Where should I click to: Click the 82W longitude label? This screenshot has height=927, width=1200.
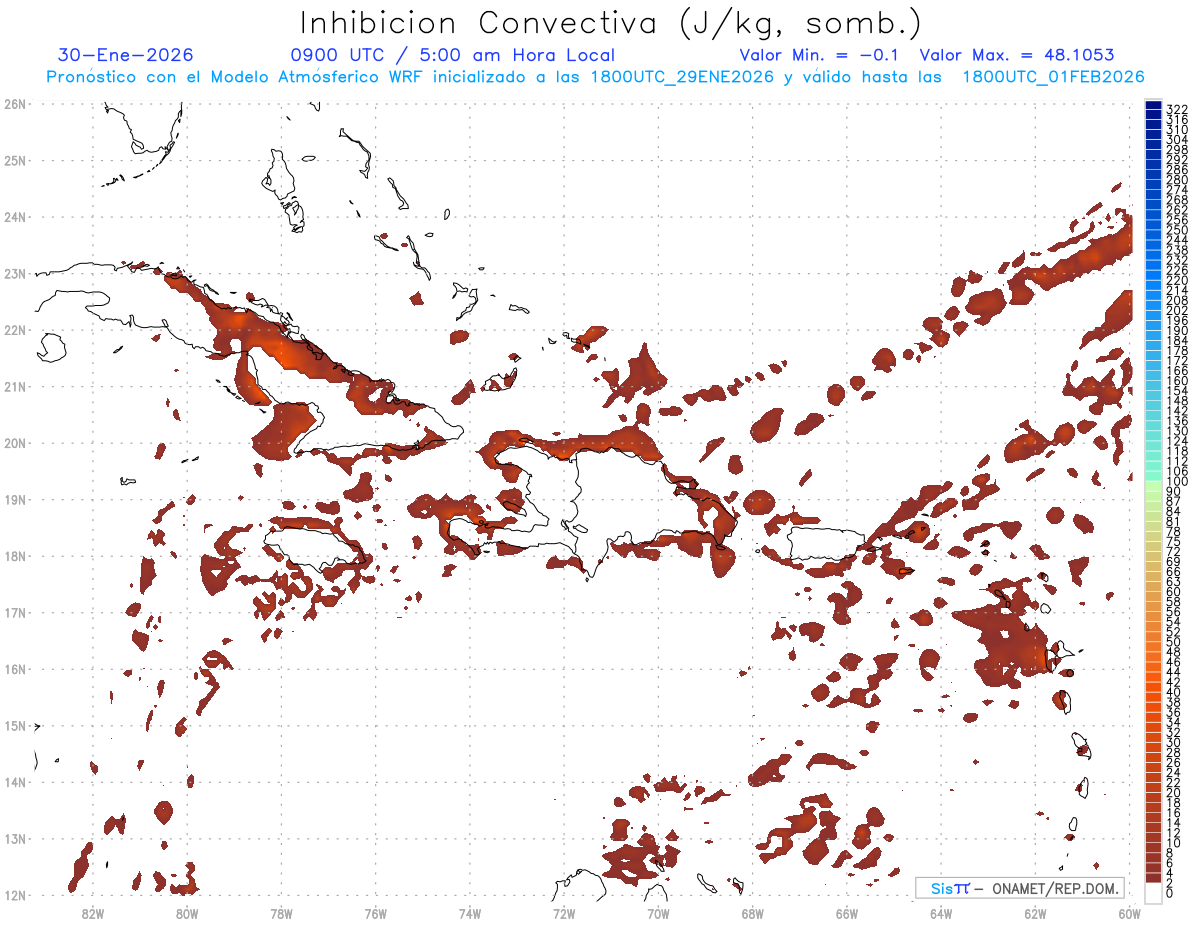(93, 913)
